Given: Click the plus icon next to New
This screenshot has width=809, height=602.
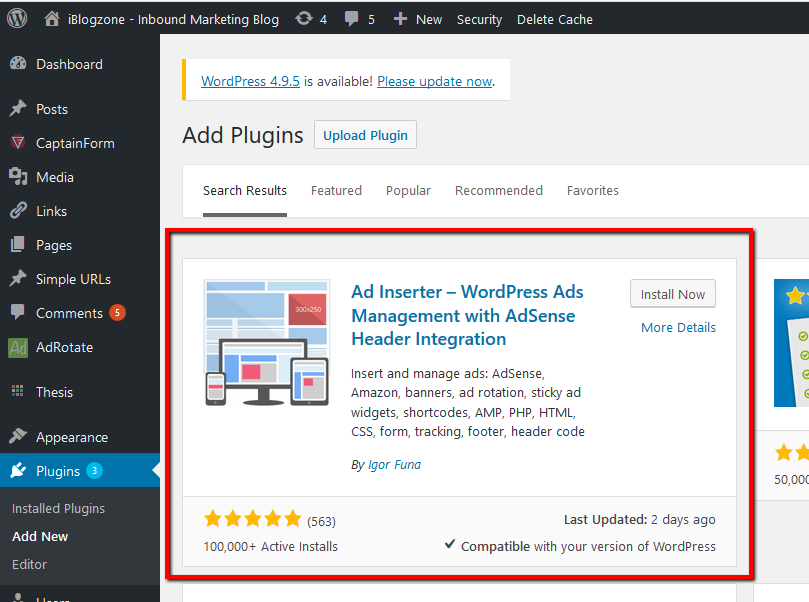Looking at the screenshot, I should (x=400, y=19).
